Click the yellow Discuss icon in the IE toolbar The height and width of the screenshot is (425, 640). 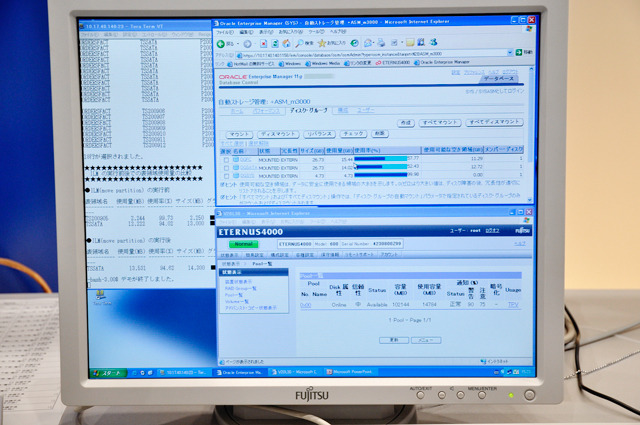click(x=410, y=42)
